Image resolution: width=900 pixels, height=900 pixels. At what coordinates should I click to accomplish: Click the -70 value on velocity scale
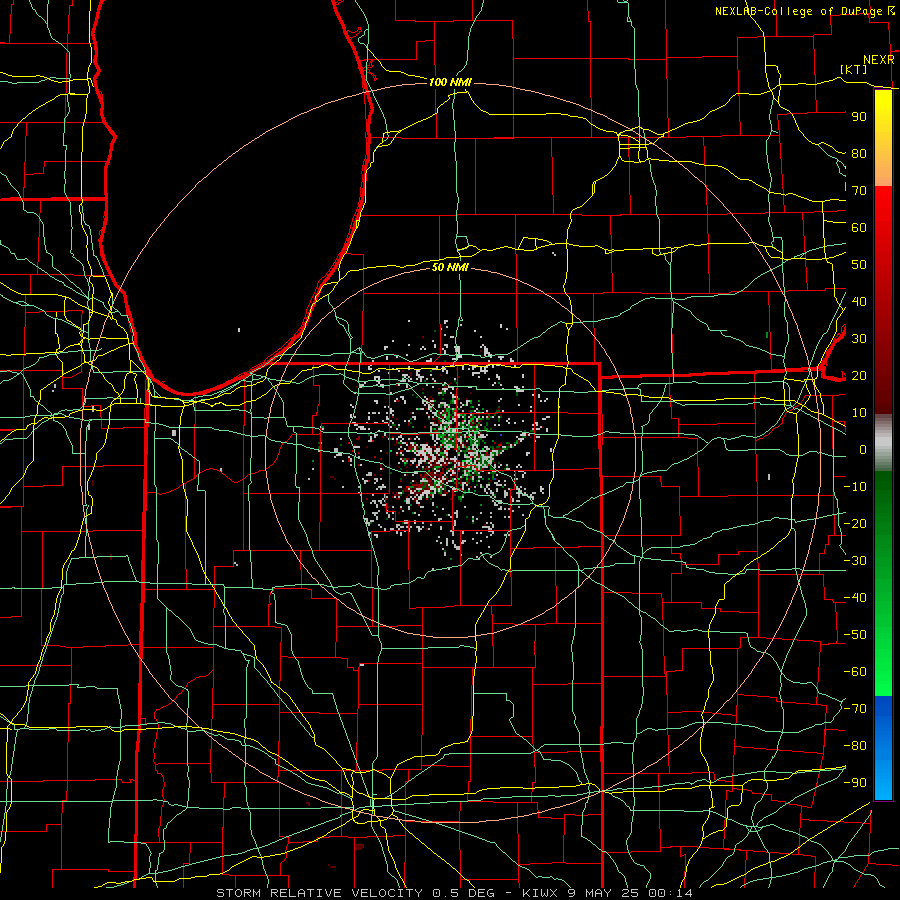click(x=855, y=709)
